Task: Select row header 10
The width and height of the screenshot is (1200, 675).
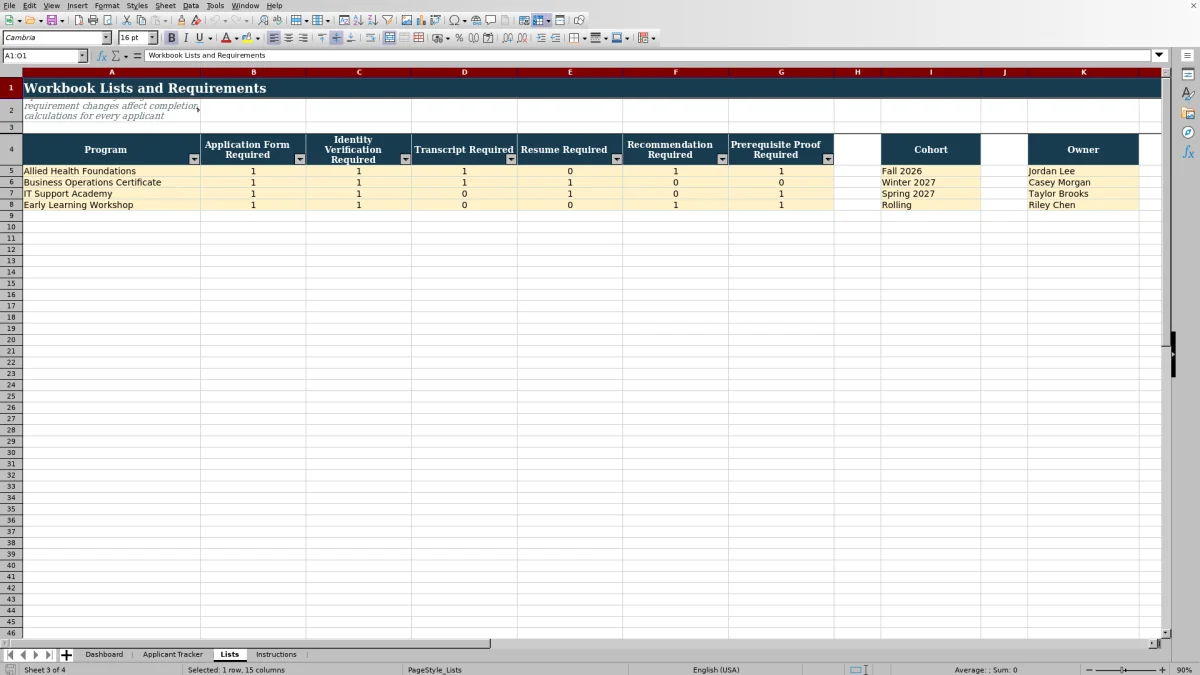Action: (x=11, y=227)
